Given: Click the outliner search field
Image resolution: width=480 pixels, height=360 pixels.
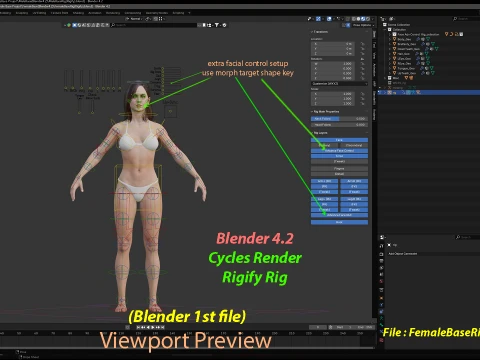Looking at the screenshot, I should (x=467, y=19).
